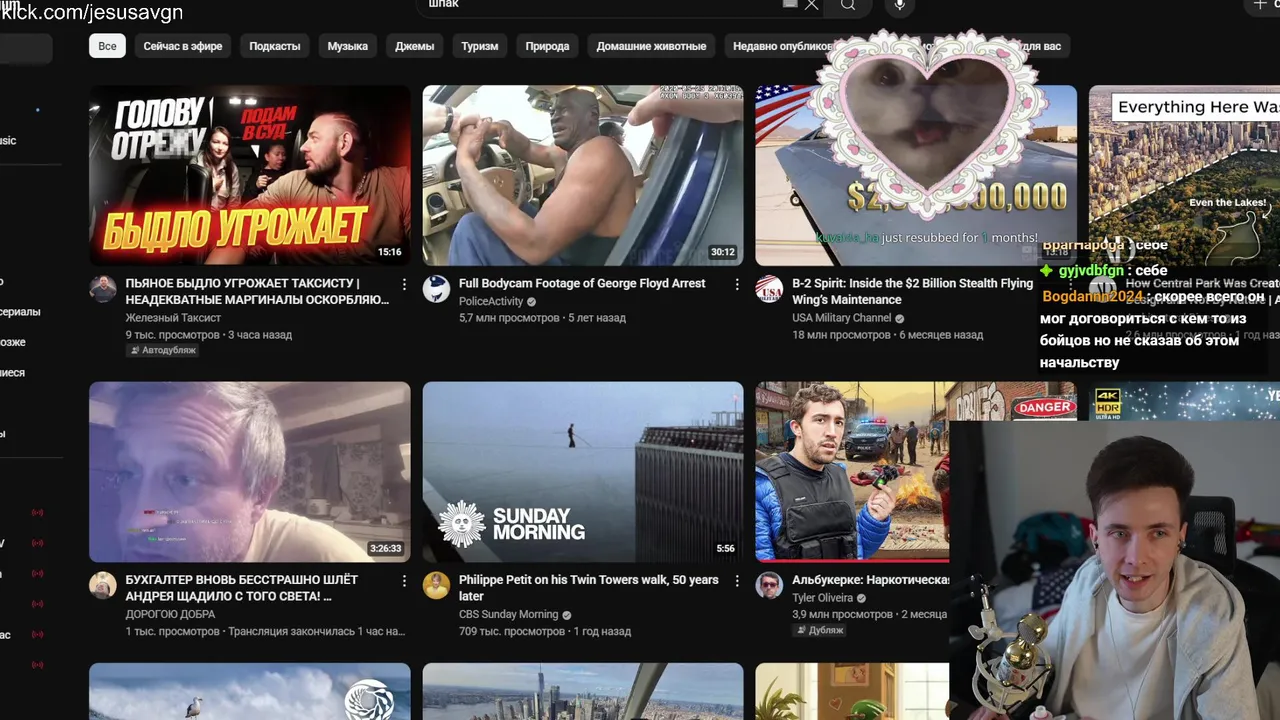Open three-dot menu for БУХГАЛТЕР ВНОВЬ БЕССТРАШНО video
This screenshot has width=1280, height=720.
point(404,581)
